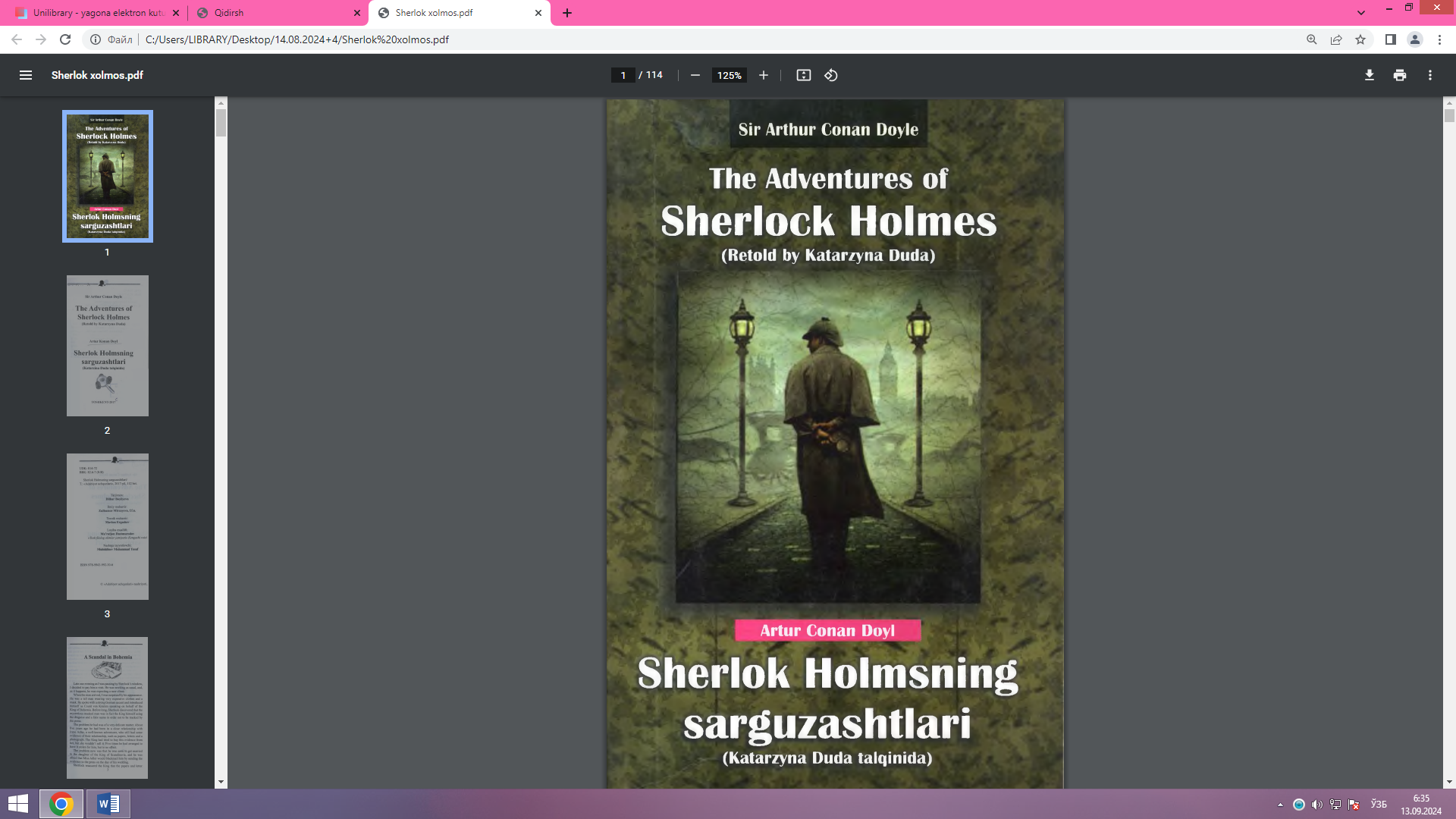This screenshot has height=819, width=1456.
Task: Click the Chrome taskbar icon
Action: pos(61,804)
